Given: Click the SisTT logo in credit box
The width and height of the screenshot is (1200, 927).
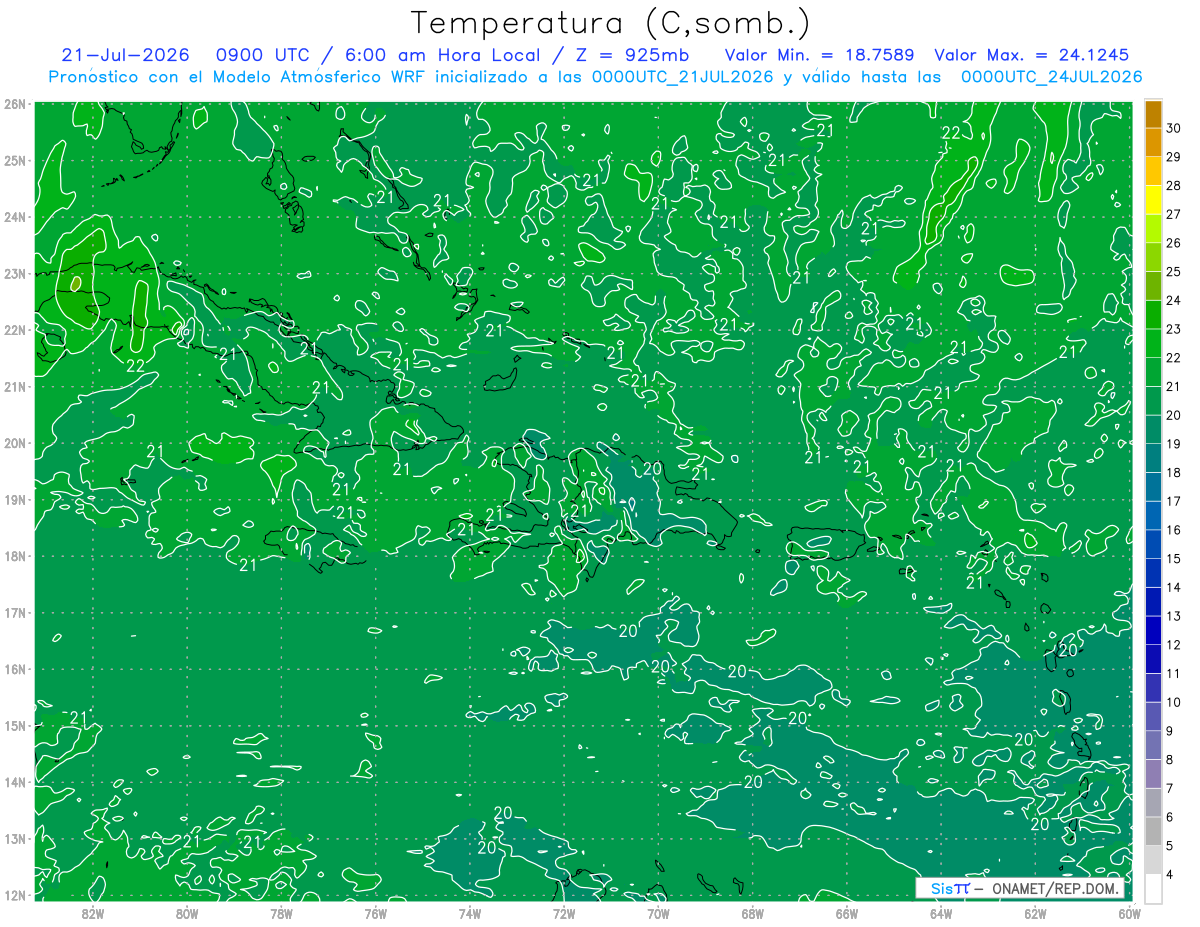Looking at the screenshot, I should (x=949, y=888).
